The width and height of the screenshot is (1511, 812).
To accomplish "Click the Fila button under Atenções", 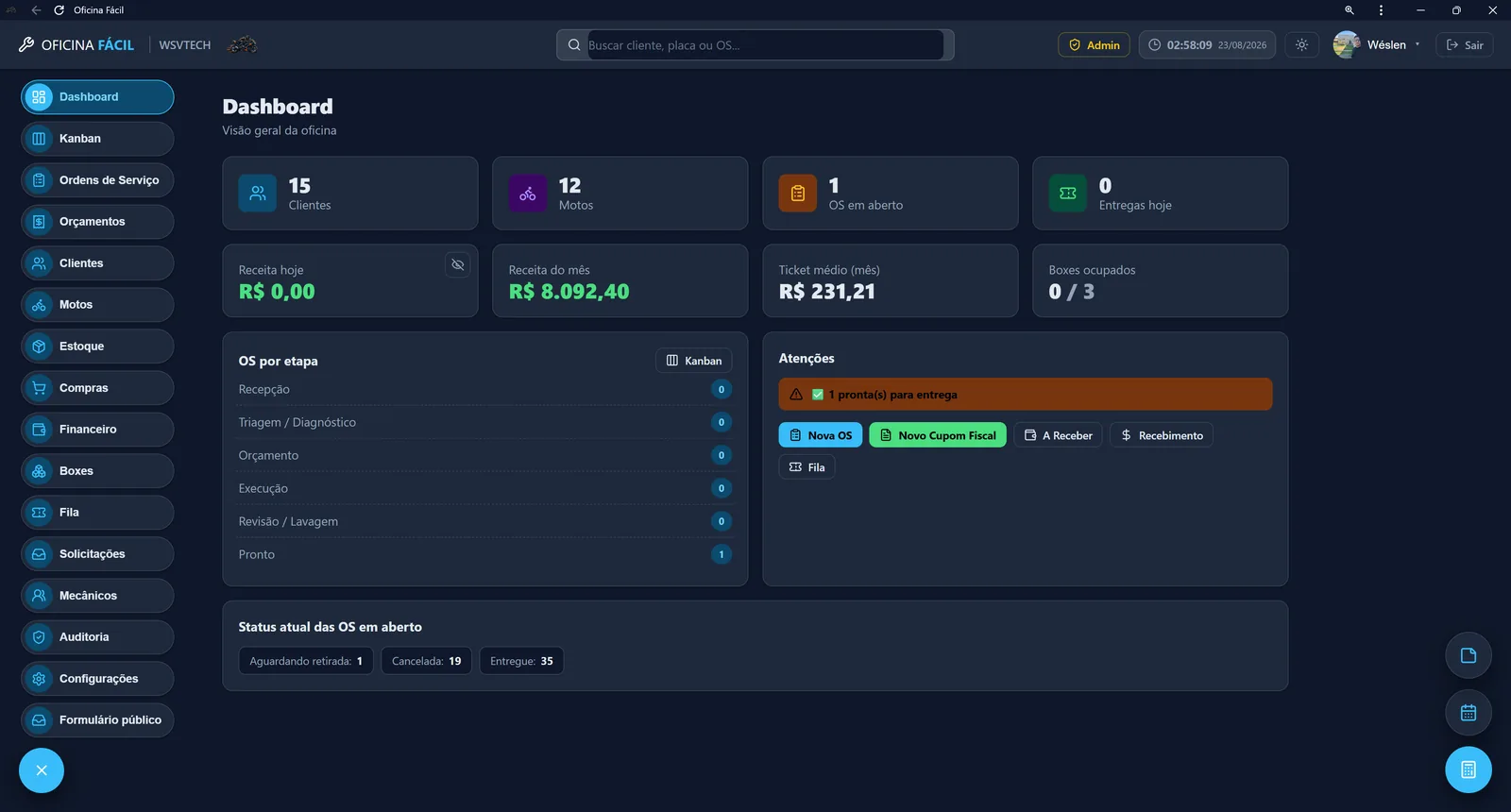I will point(806,467).
